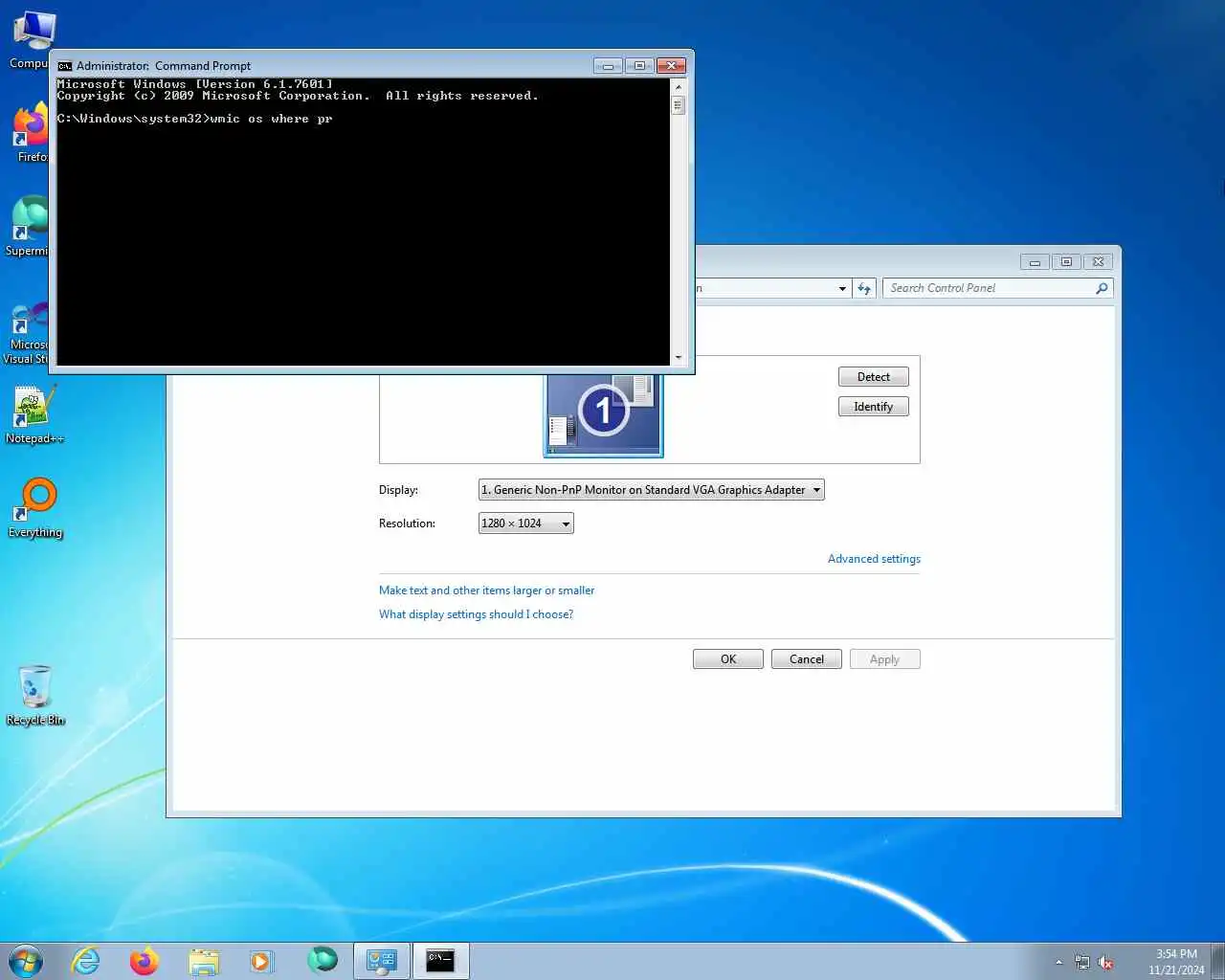This screenshot has height=980, width=1225.
Task: Maximize the Command Prompt window
Action: point(639,66)
